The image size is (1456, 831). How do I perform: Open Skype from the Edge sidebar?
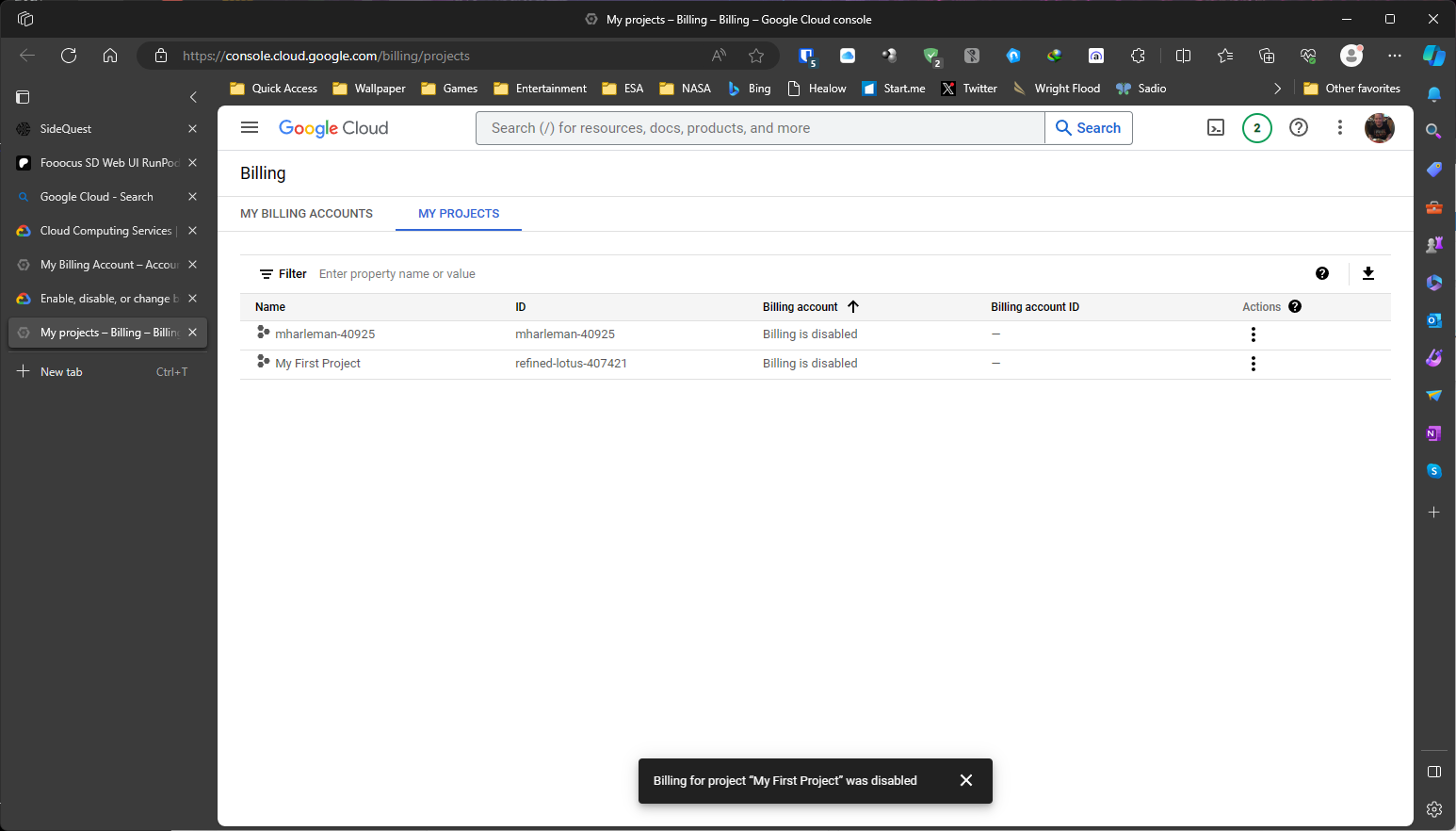tap(1434, 470)
